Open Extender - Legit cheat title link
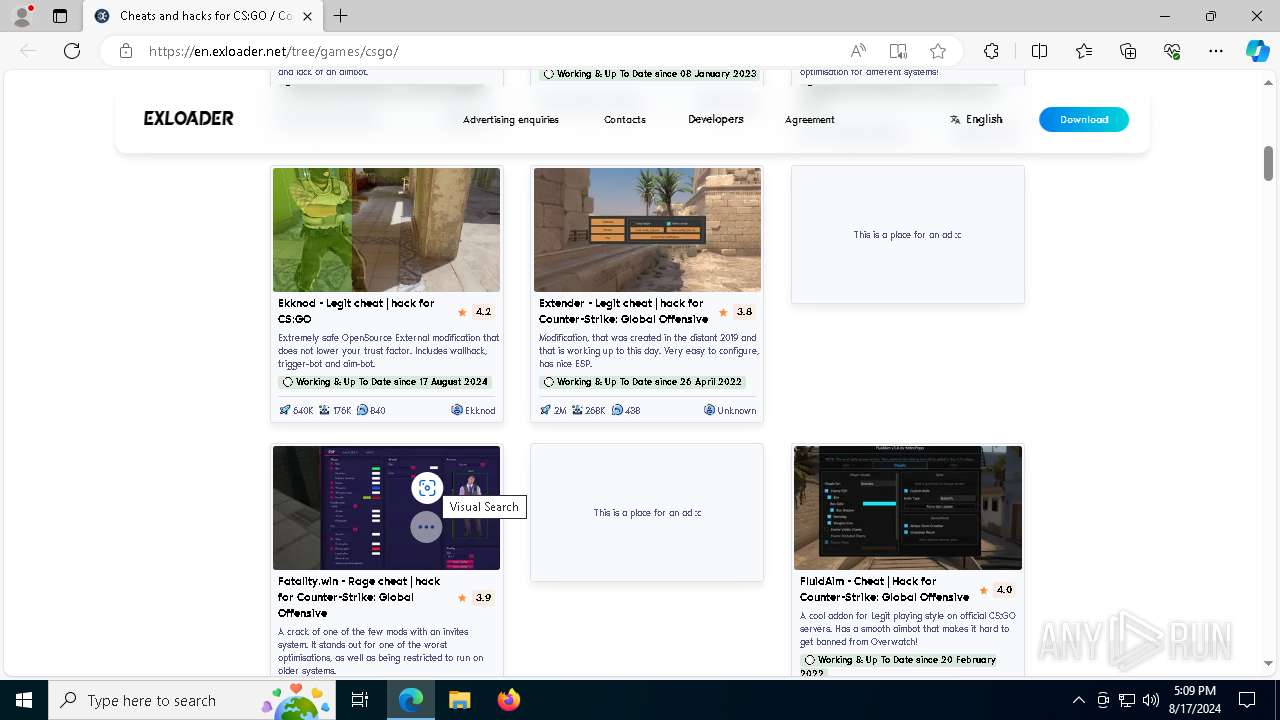The height and width of the screenshot is (720, 1280). pos(623,311)
